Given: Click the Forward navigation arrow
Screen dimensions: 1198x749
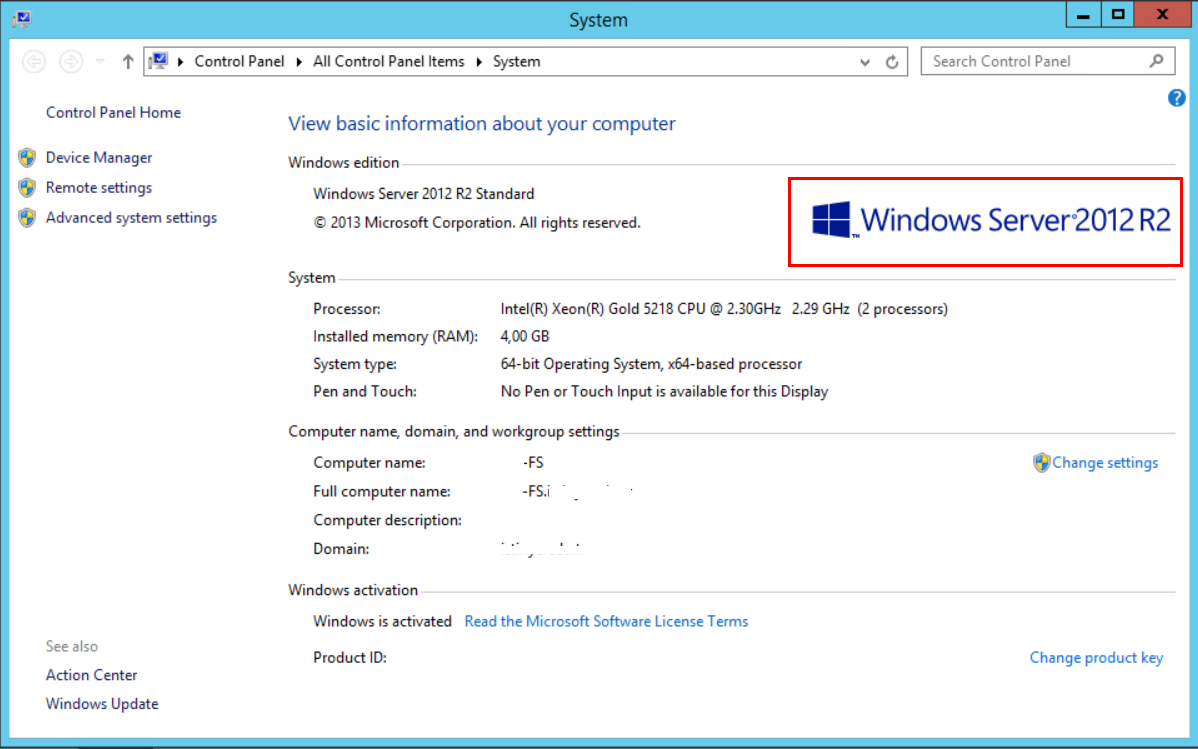Looking at the screenshot, I should click(71, 61).
